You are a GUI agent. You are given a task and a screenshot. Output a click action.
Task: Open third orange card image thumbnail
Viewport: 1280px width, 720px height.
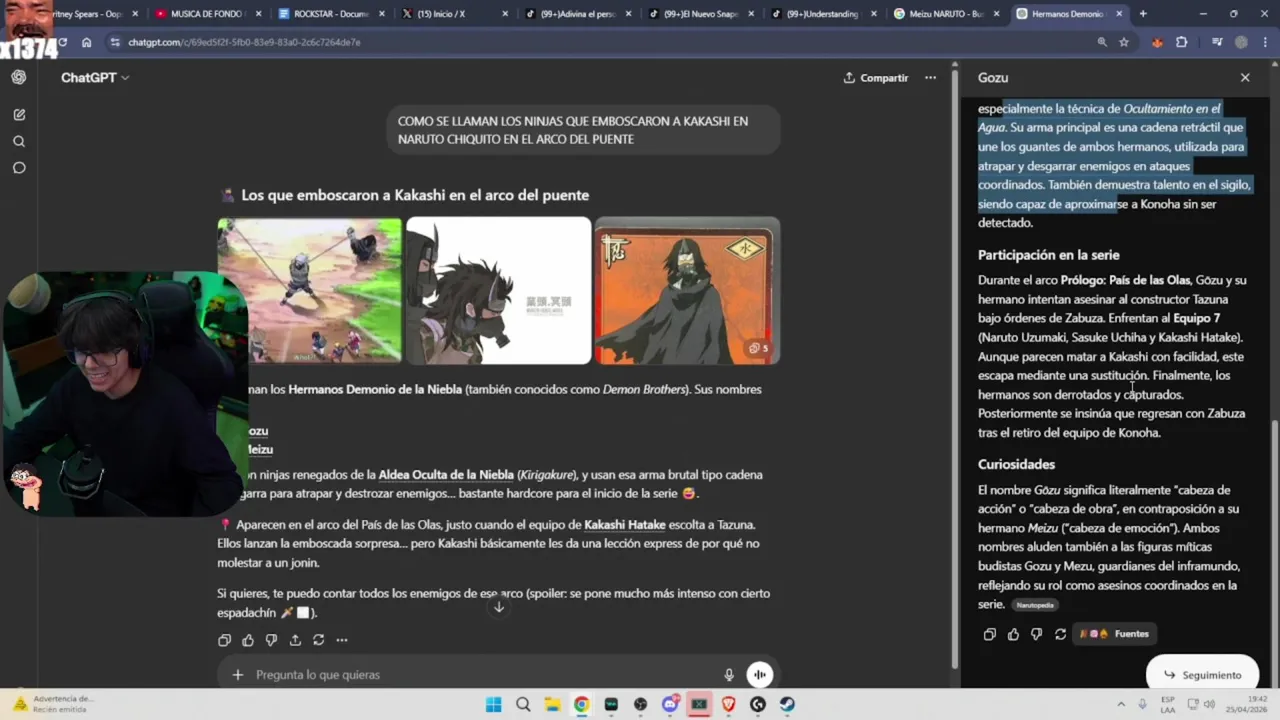pyautogui.click(x=687, y=290)
